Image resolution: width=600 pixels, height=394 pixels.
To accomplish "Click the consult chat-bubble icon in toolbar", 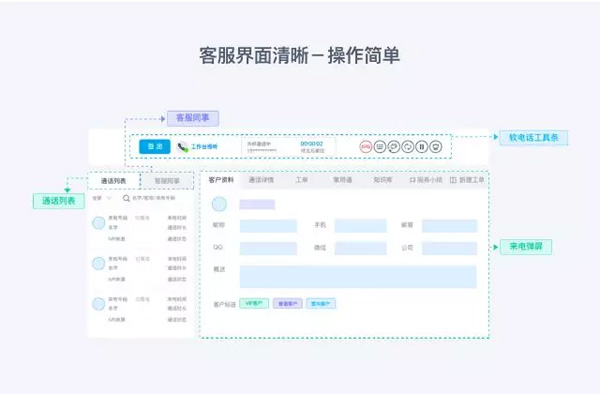I will click(x=393, y=147).
